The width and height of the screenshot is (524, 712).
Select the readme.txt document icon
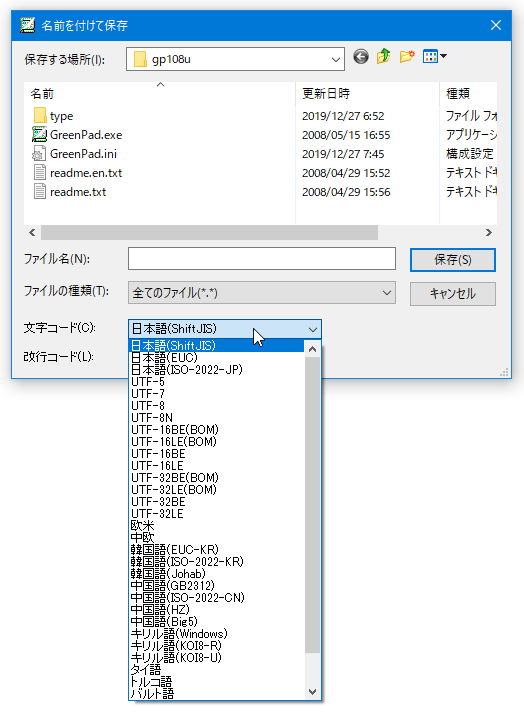click(x=40, y=192)
